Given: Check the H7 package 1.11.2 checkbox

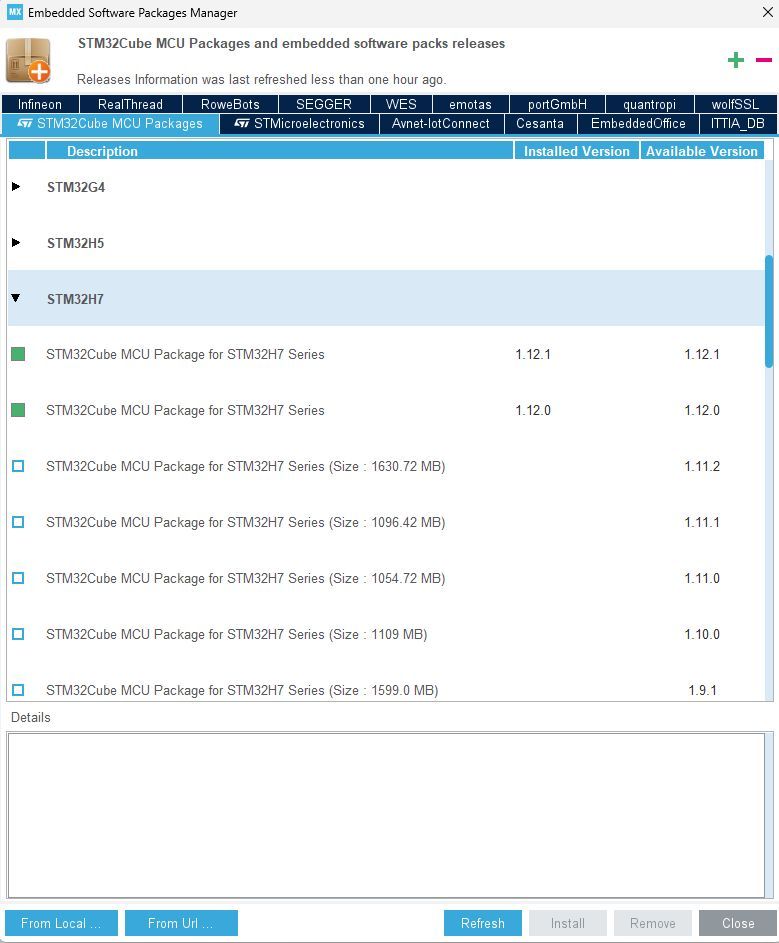Looking at the screenshot, I should click(18, 466).
